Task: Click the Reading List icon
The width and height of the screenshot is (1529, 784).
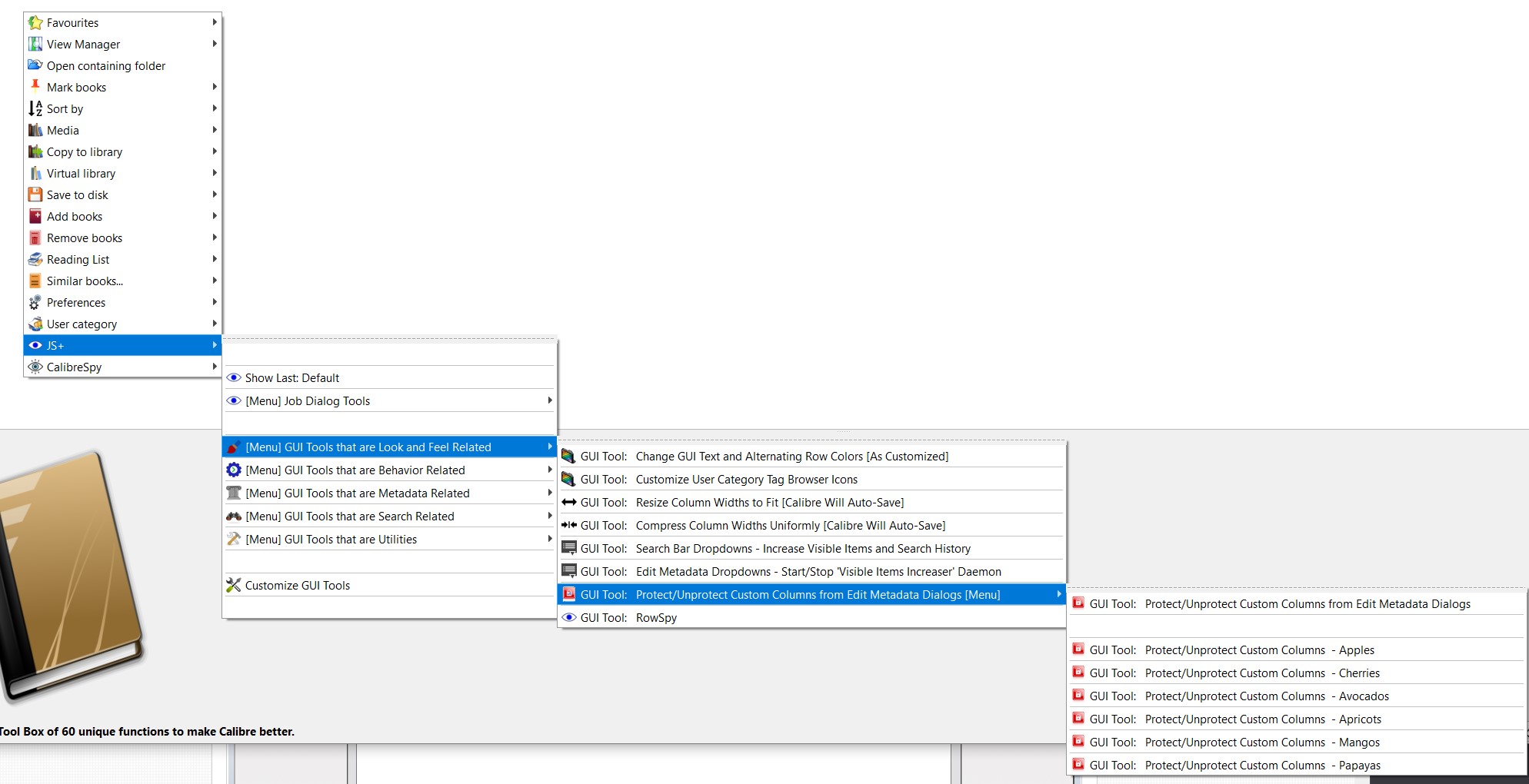Action: tap(35, 260)
